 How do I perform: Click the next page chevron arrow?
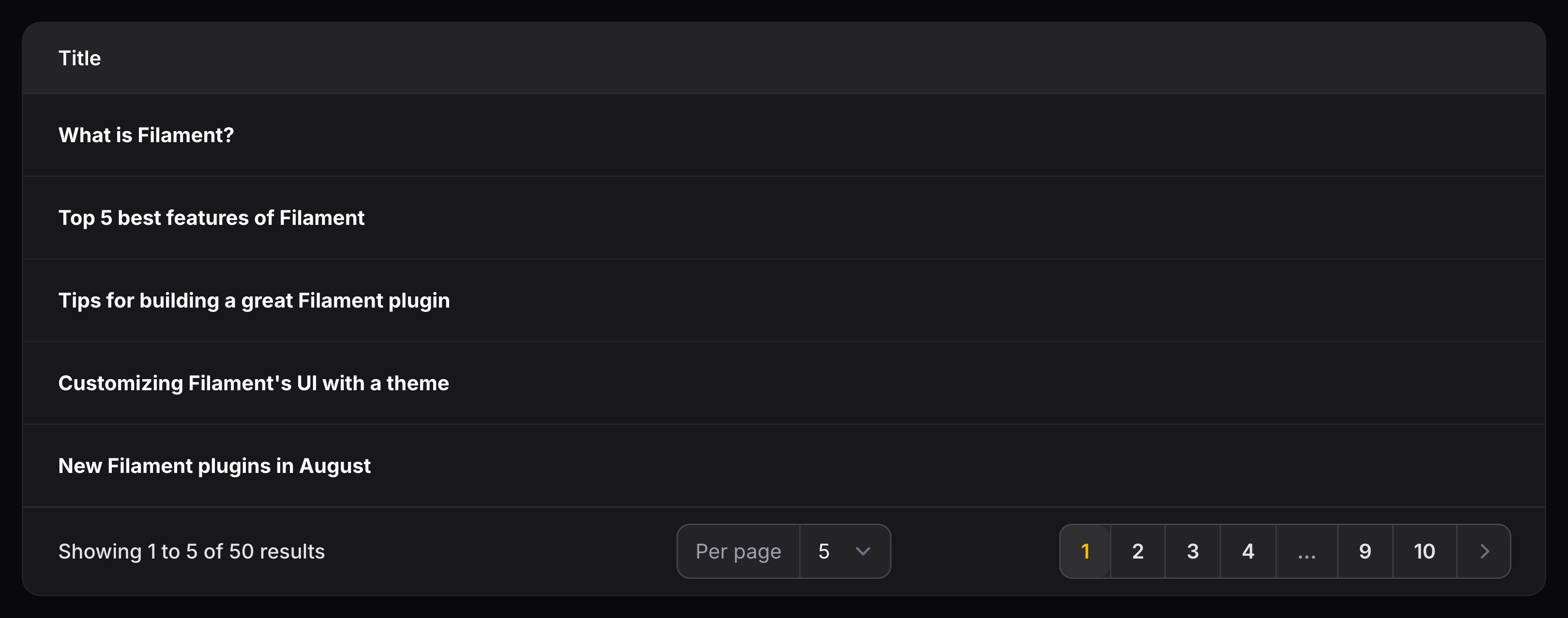click(1484, 551)
